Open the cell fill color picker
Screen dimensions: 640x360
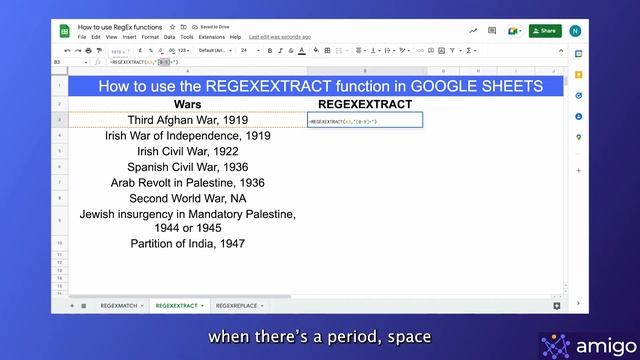316,51
